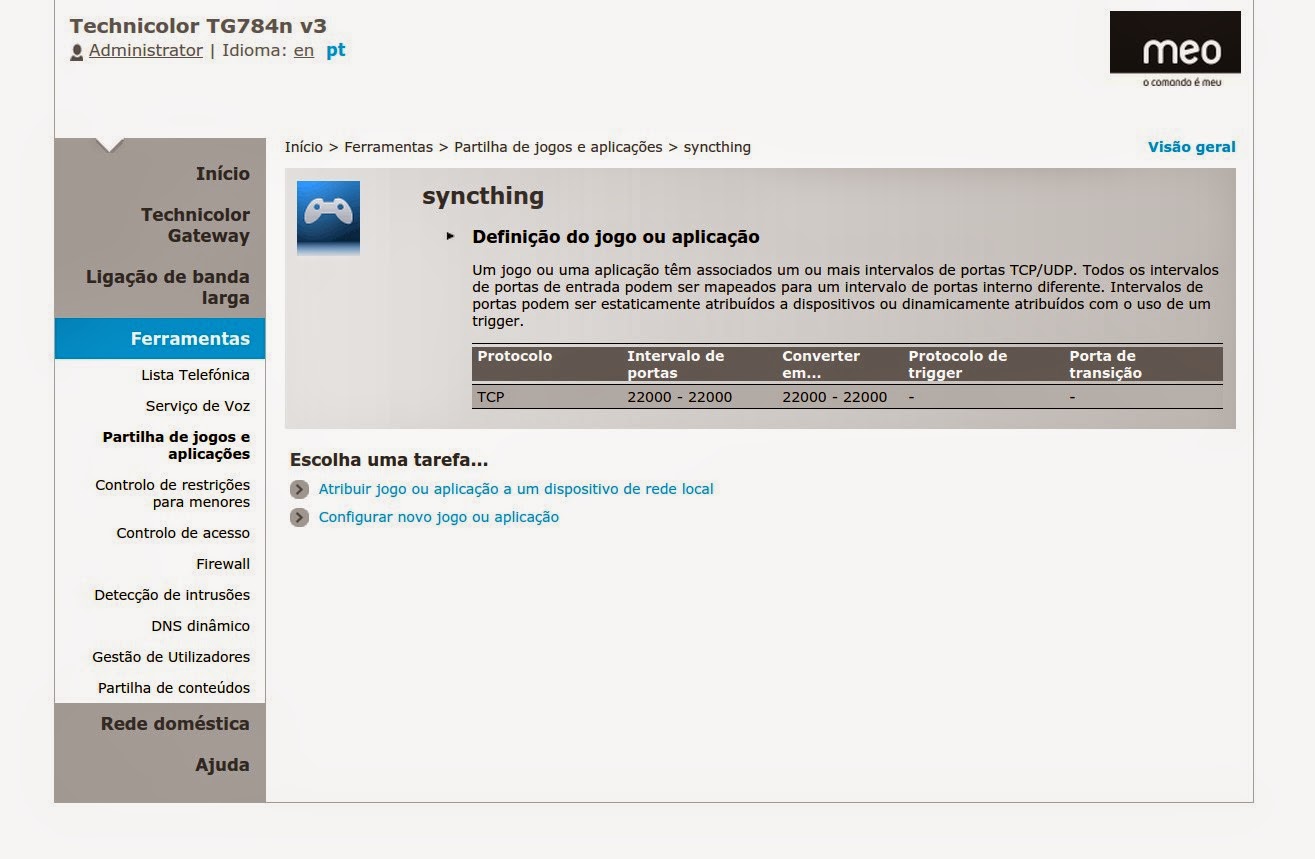Expand the Definição do jogo ou aplicação triangle
The height and width of the screenshot is (859, 1315).
(x=450, y=236)
